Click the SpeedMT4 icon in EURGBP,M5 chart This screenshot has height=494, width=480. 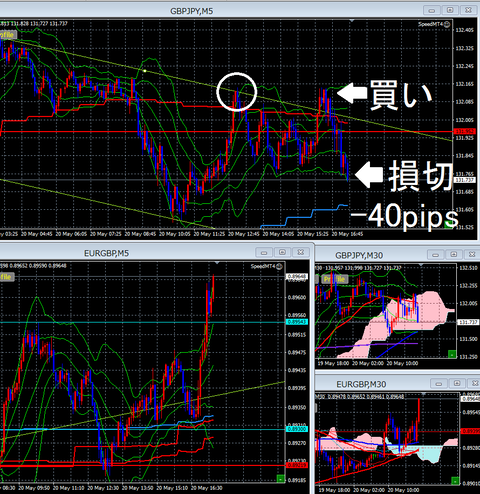pyautogui.click(x=279, y=266)
